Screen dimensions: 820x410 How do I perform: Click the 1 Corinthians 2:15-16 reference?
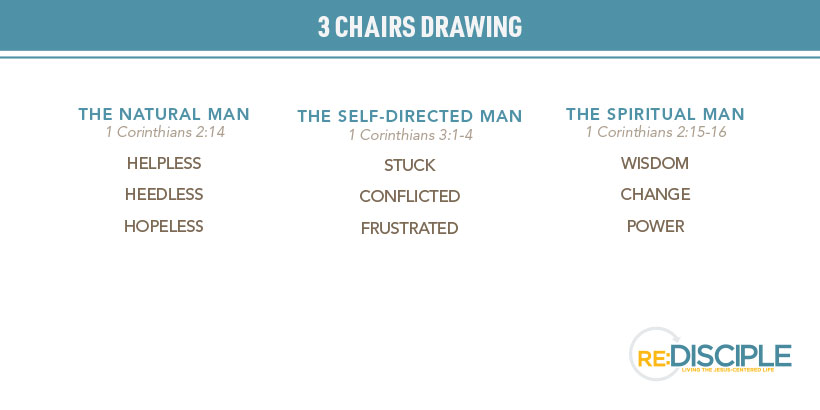656,132
